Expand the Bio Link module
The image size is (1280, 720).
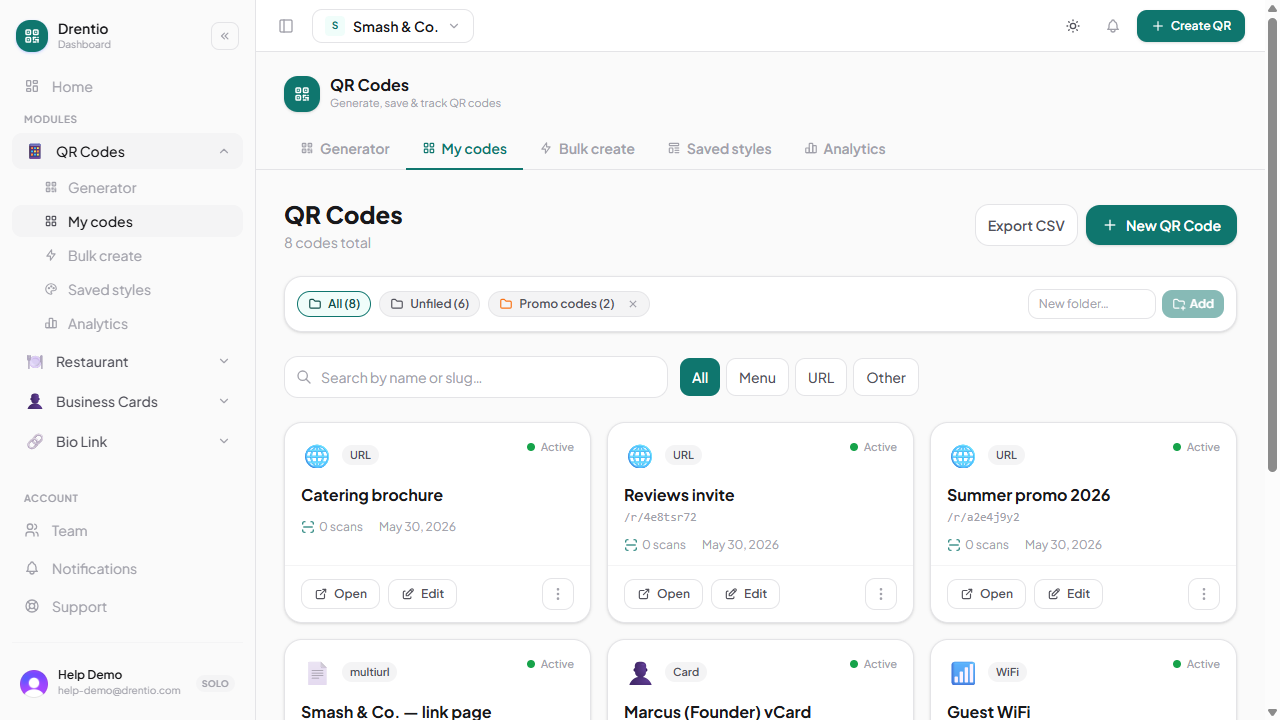click(127, 442)
